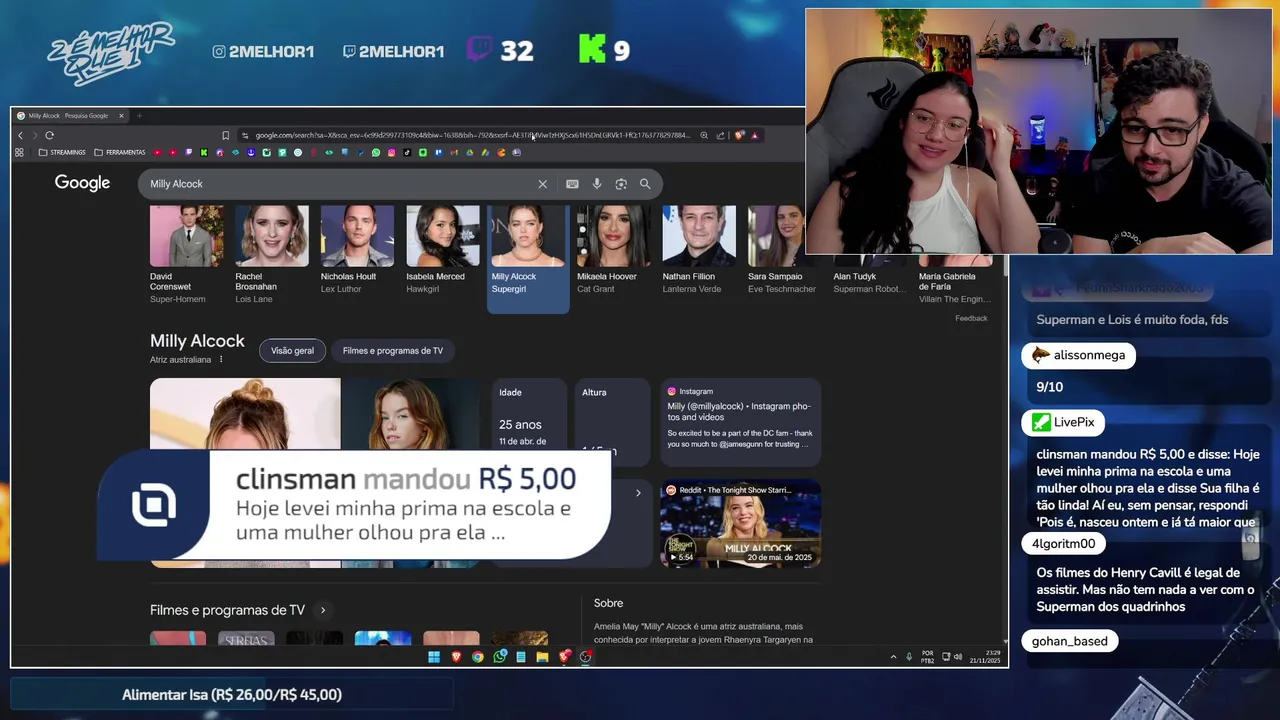Open Google Chrome from the taskbar
The image size is (1280, 720).
tap(478, 657)
